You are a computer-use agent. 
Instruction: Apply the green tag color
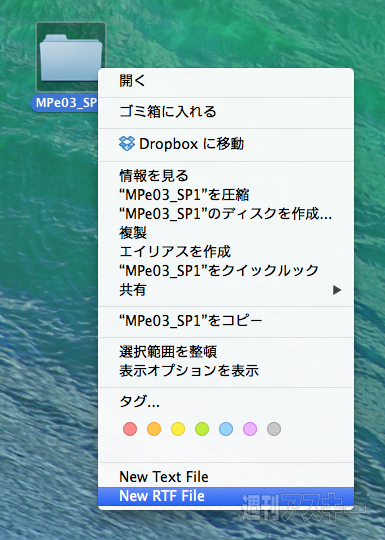coord(202,429)
